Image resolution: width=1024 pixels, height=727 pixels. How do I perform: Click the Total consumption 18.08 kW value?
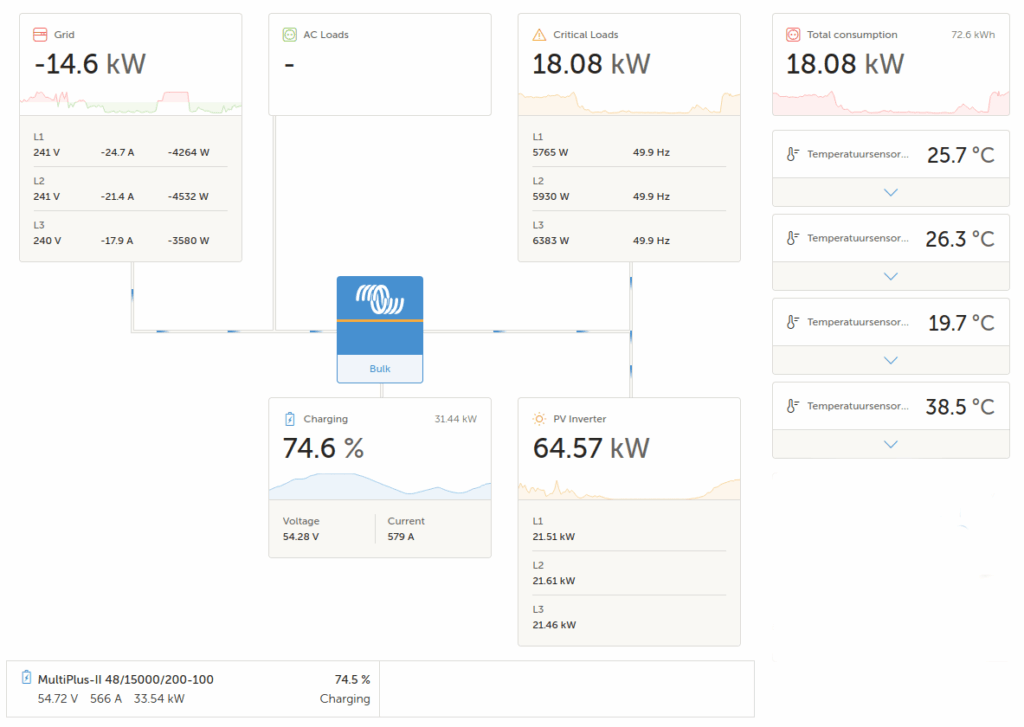tap(845, 65)
